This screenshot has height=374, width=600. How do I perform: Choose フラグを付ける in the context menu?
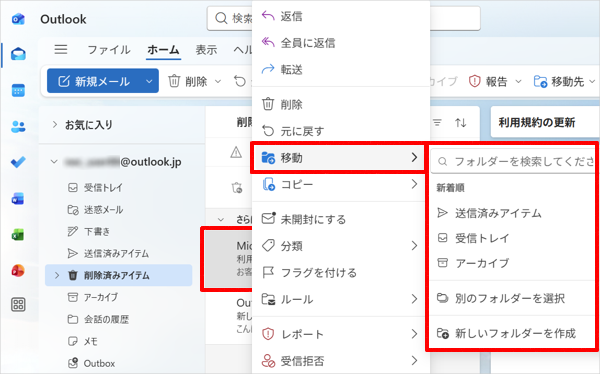coord(341,272)
